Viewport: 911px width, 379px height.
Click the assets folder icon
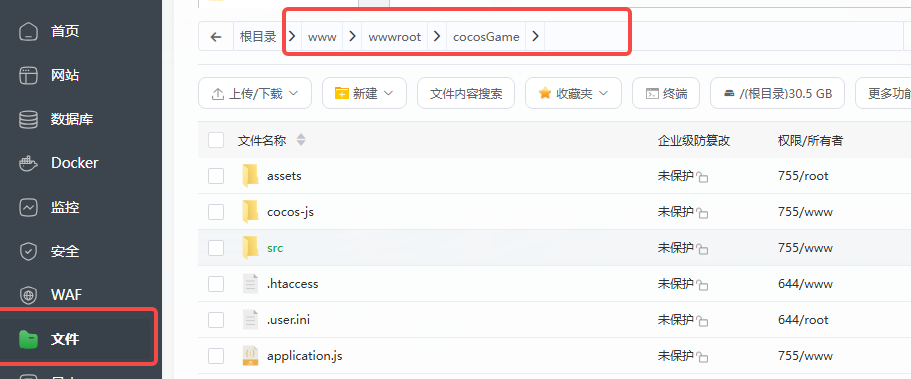(250, 175)
